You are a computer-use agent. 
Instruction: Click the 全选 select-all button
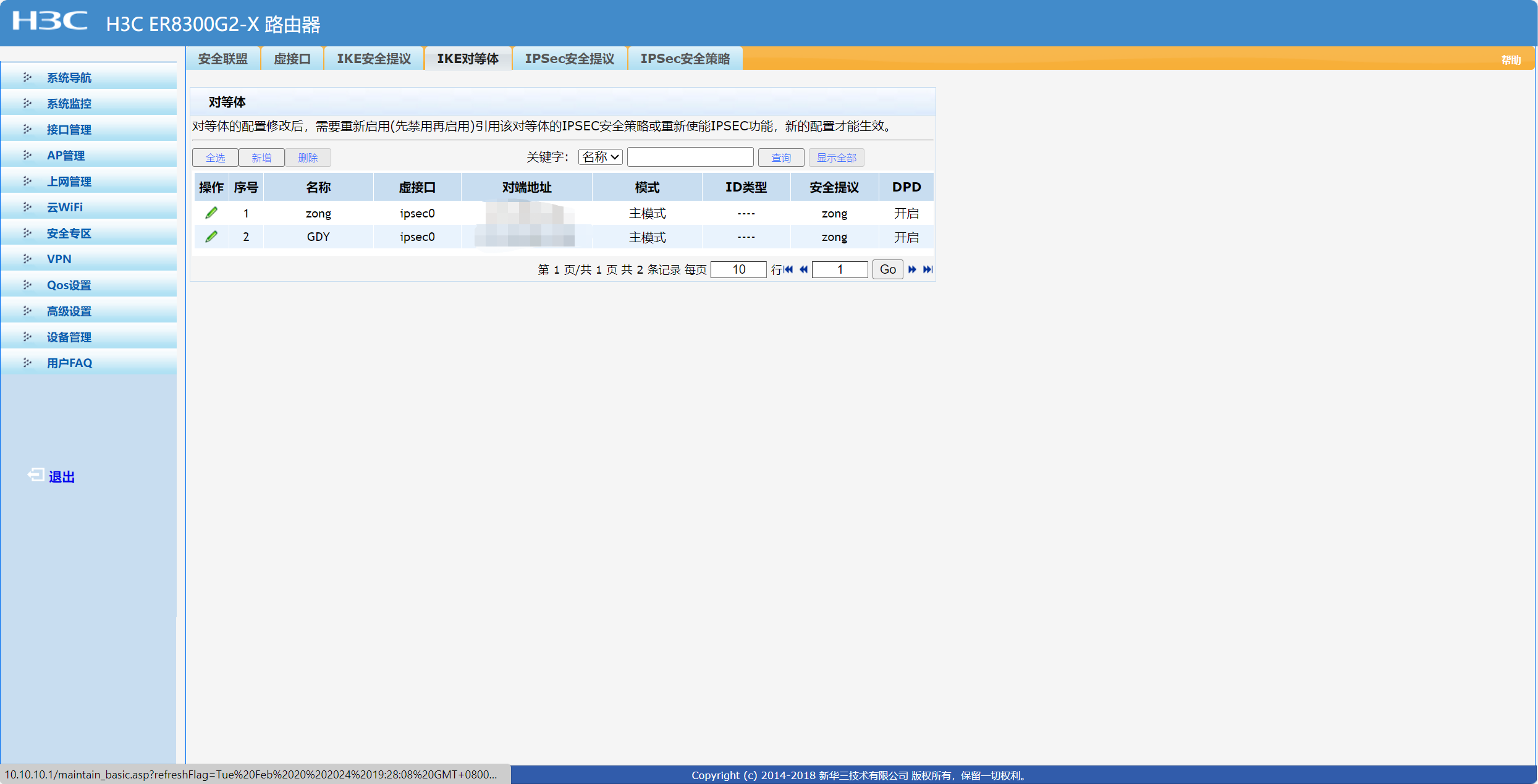(215, 158)
